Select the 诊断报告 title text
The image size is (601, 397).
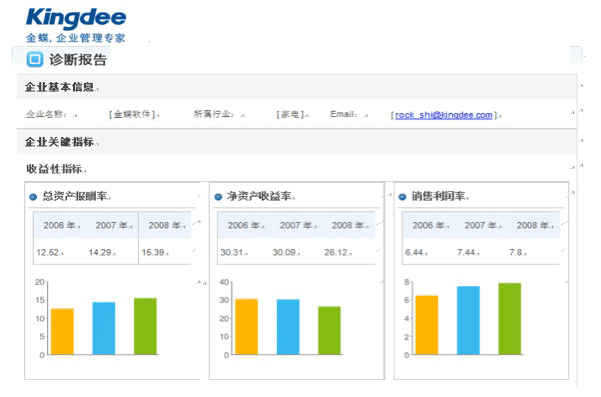click(x=78, y=60)
